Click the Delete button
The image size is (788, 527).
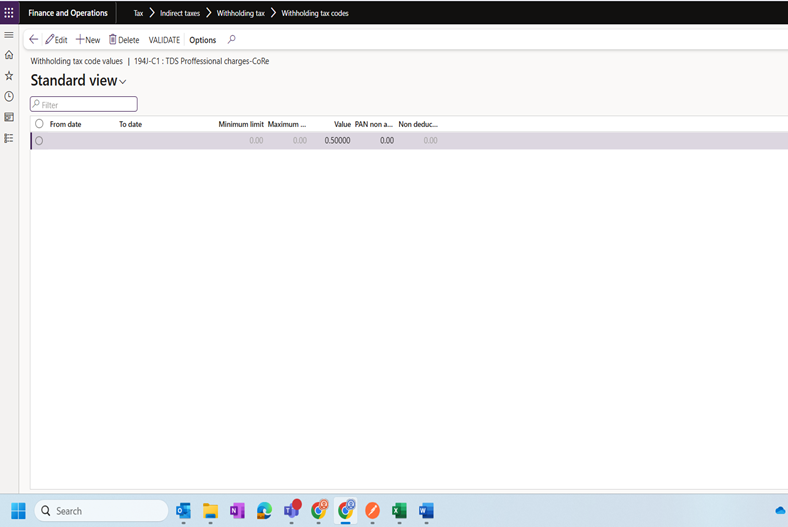click(x=124, y=40)
